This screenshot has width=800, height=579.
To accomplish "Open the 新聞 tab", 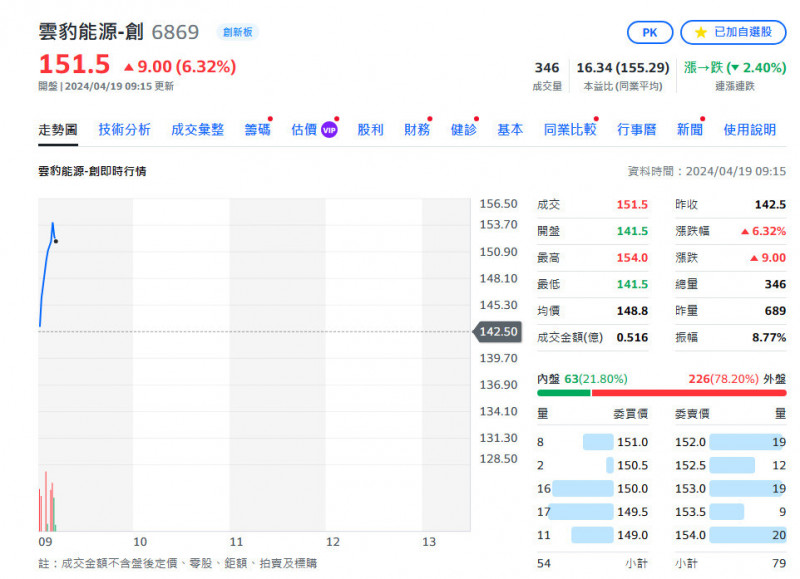I will coord(690,130).
